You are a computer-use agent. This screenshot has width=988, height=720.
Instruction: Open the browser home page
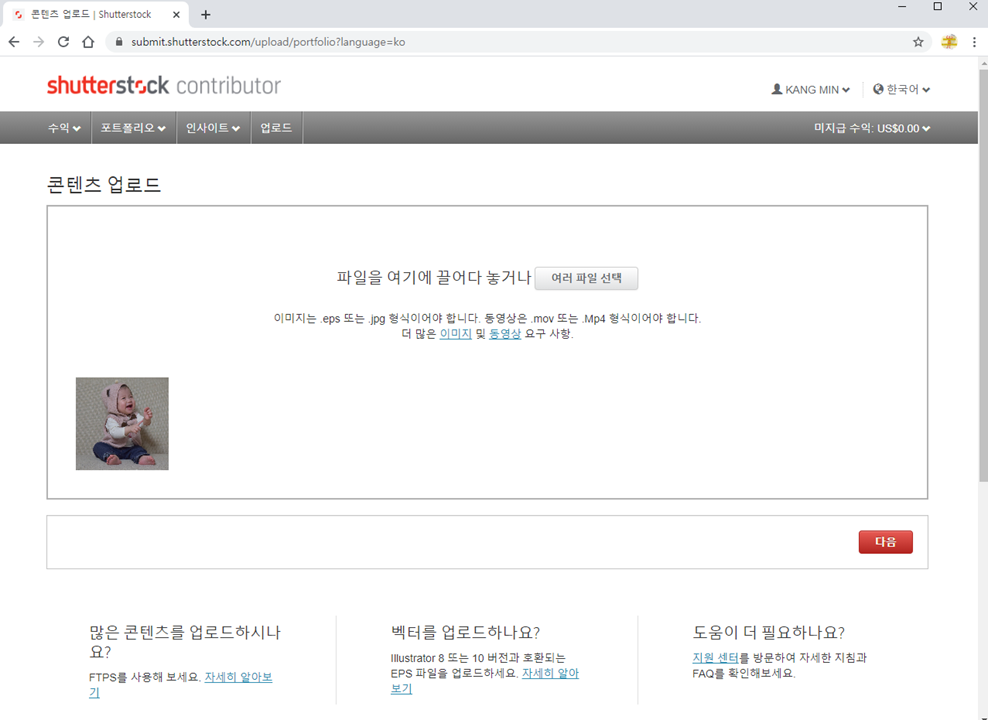tap(88, 42)
